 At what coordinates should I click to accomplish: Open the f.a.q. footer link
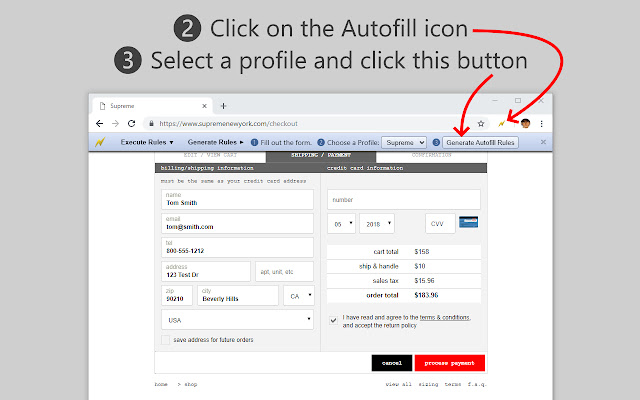[x=477, y=384]
